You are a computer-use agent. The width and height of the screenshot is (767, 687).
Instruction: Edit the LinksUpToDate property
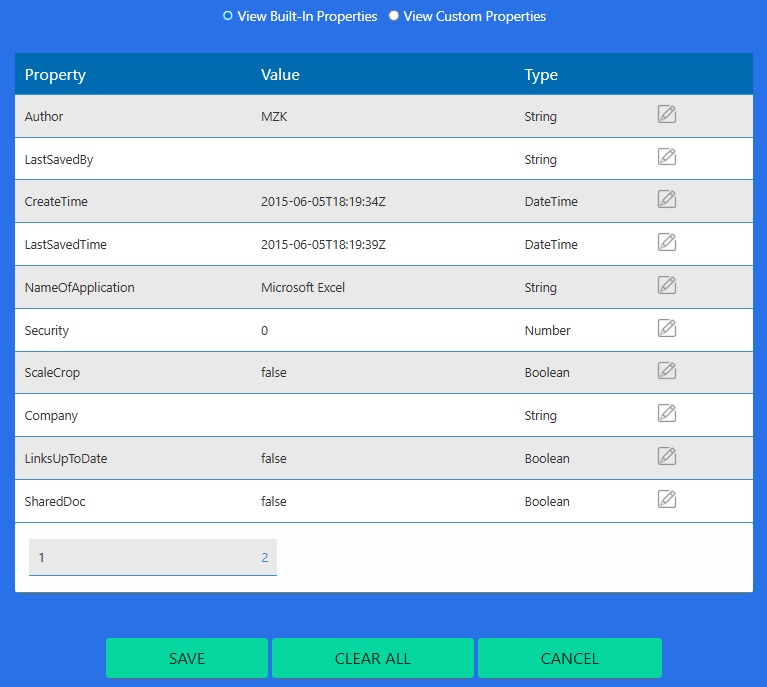coord(667,456)
